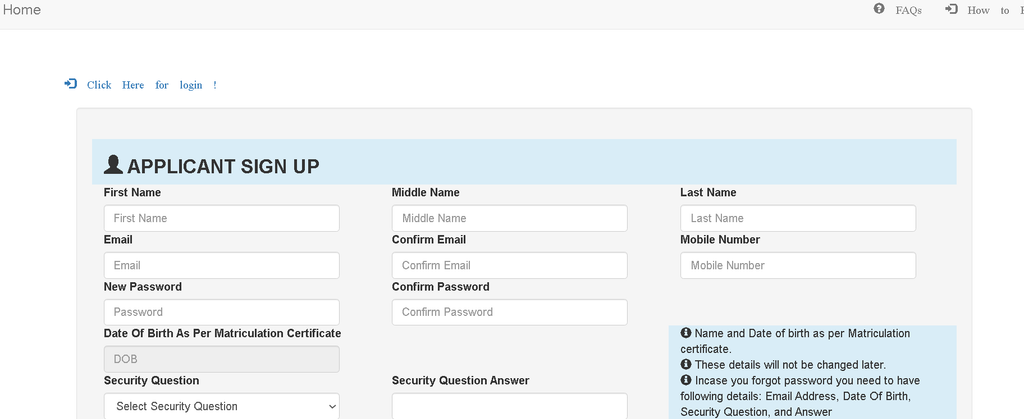Focus the First Name input field
The width and height of the screenshot is (1024, 419).
[221, 218]
